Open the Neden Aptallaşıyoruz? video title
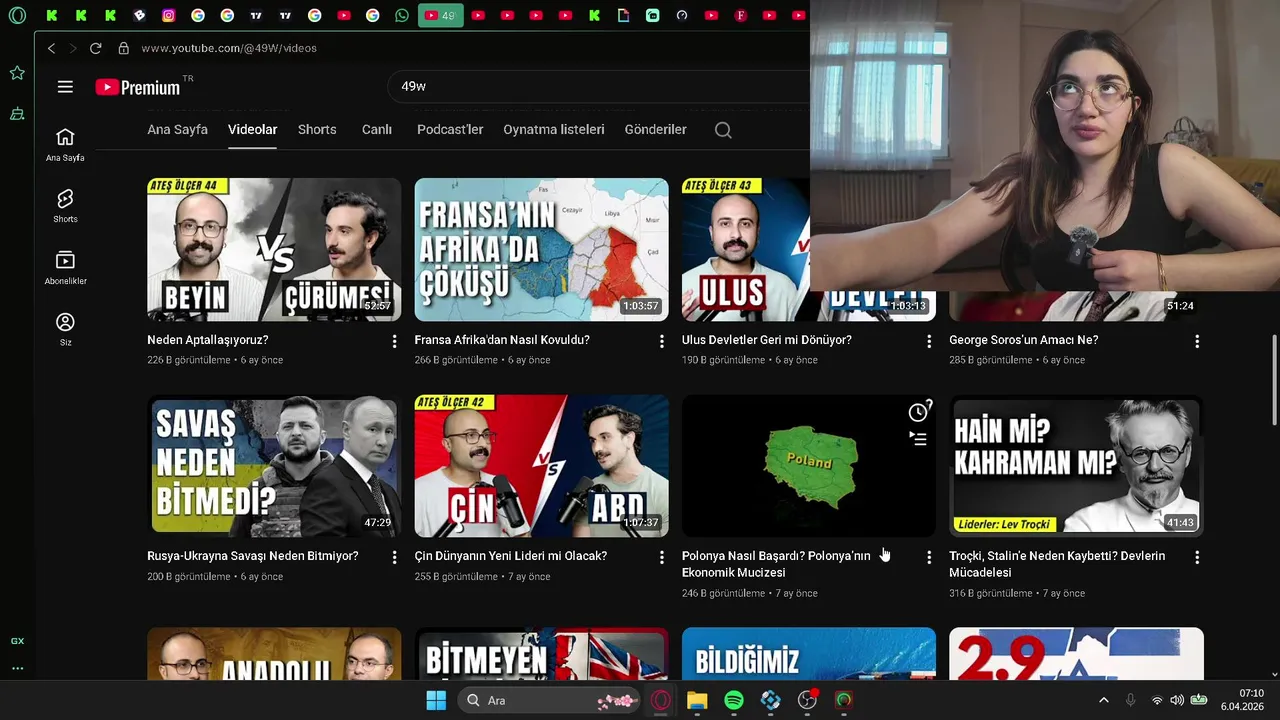Viewport: 1280px width, 720px height. click(208, 340)
